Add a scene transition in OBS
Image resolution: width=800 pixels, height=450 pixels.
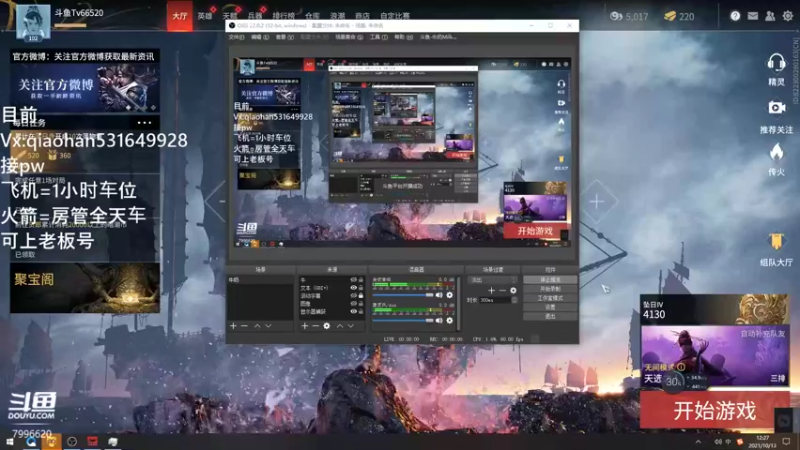491,290
